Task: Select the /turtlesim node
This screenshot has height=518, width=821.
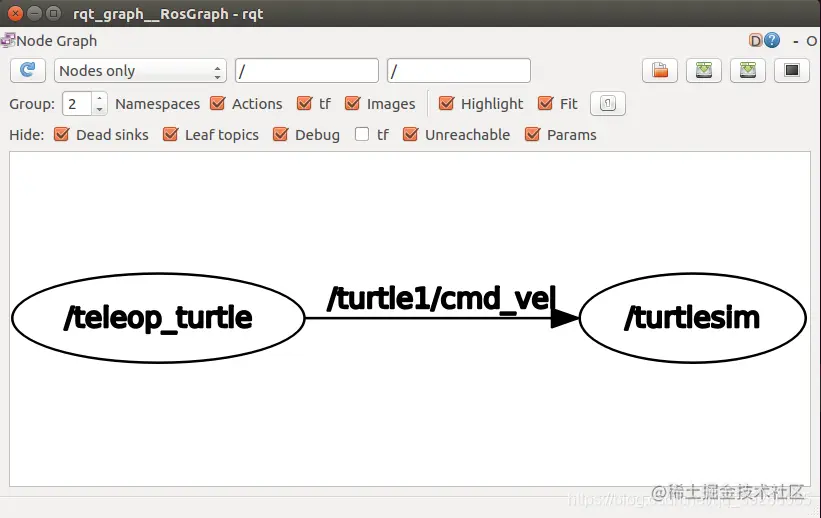Action: pos(692,318)
